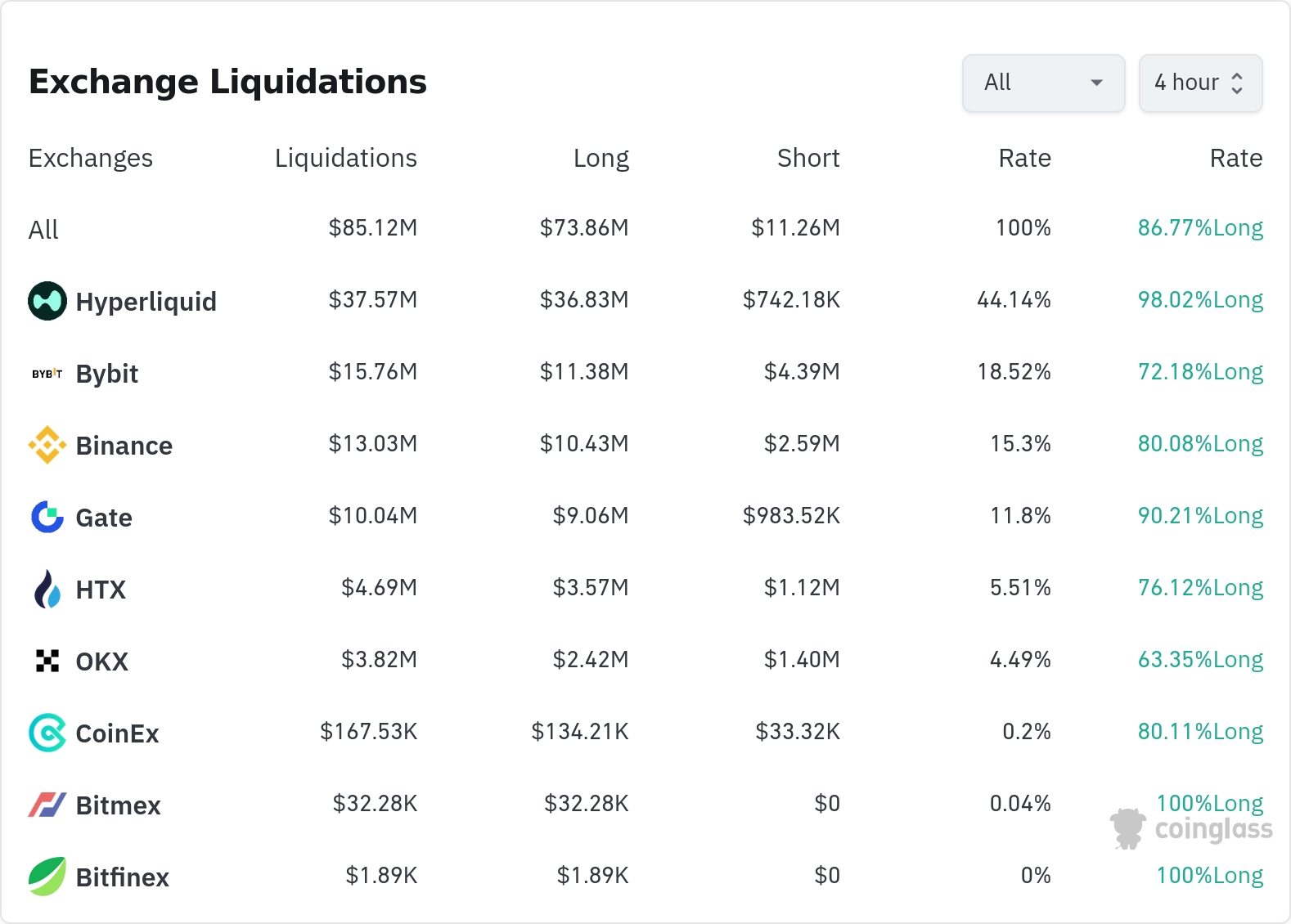Sort by the Liquidations column header
Viewport: 1291px width, 924px height.
point(345,158)
